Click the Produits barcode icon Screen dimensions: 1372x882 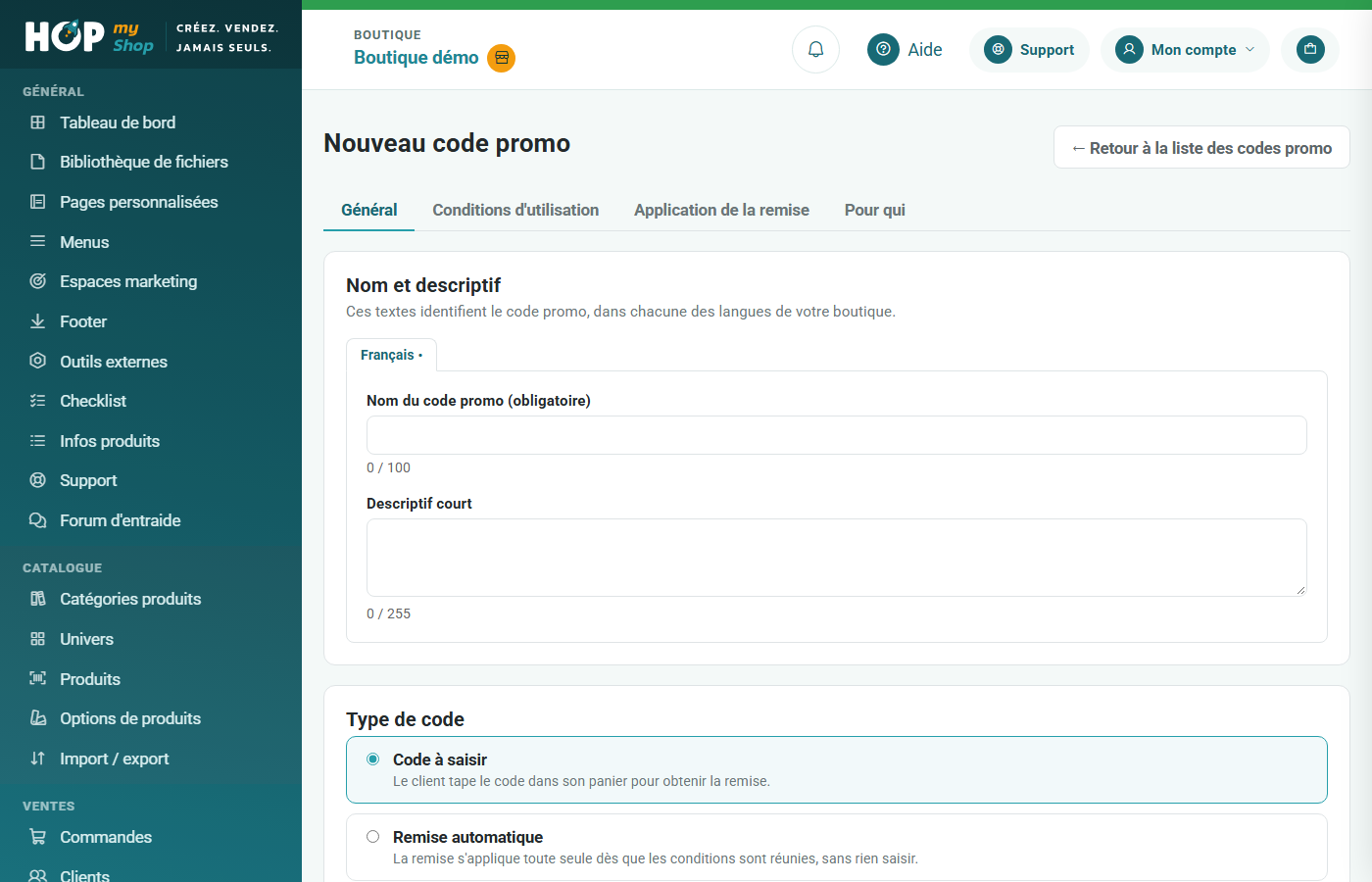pyautogui.click(x=38, y=678)
